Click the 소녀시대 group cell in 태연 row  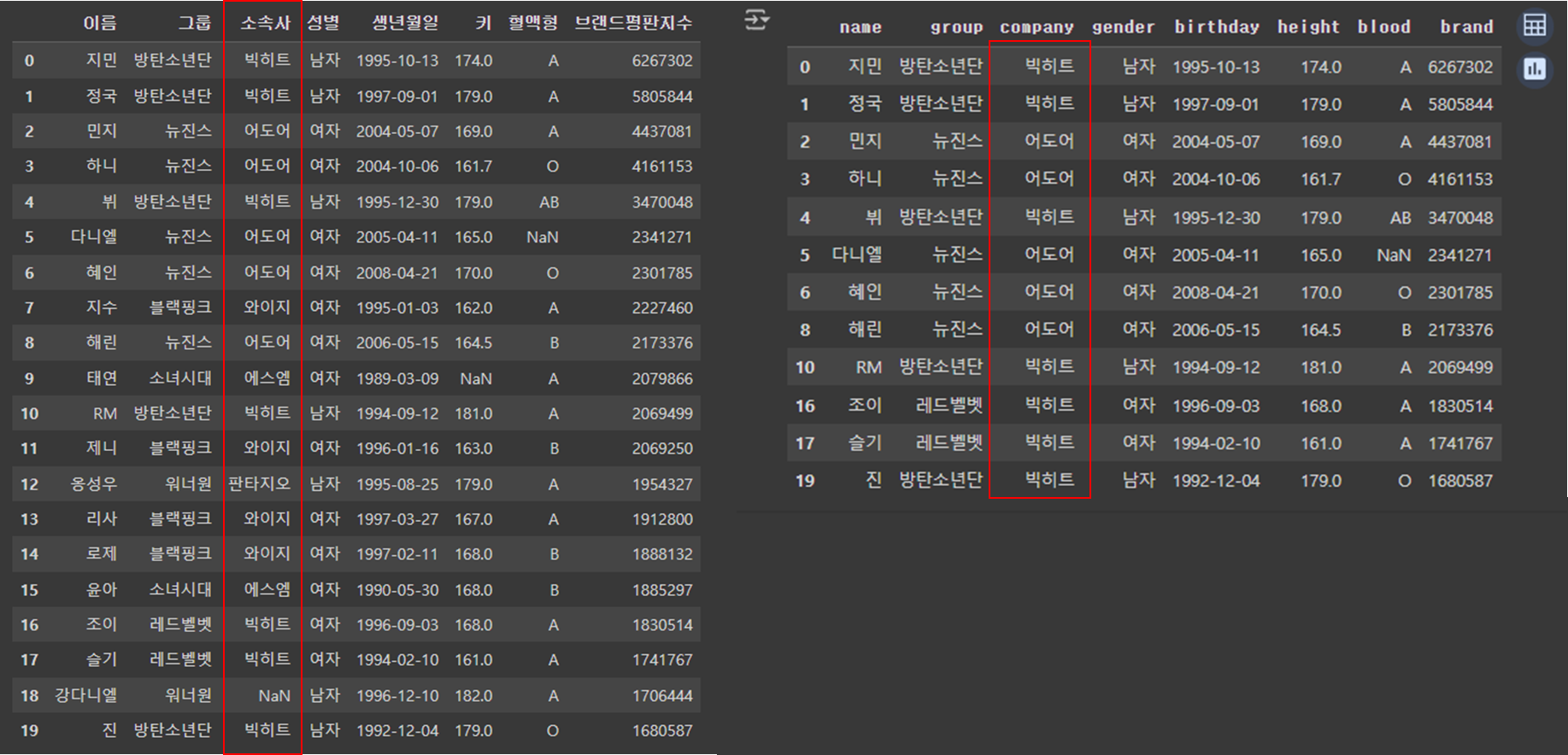(180, 378)
